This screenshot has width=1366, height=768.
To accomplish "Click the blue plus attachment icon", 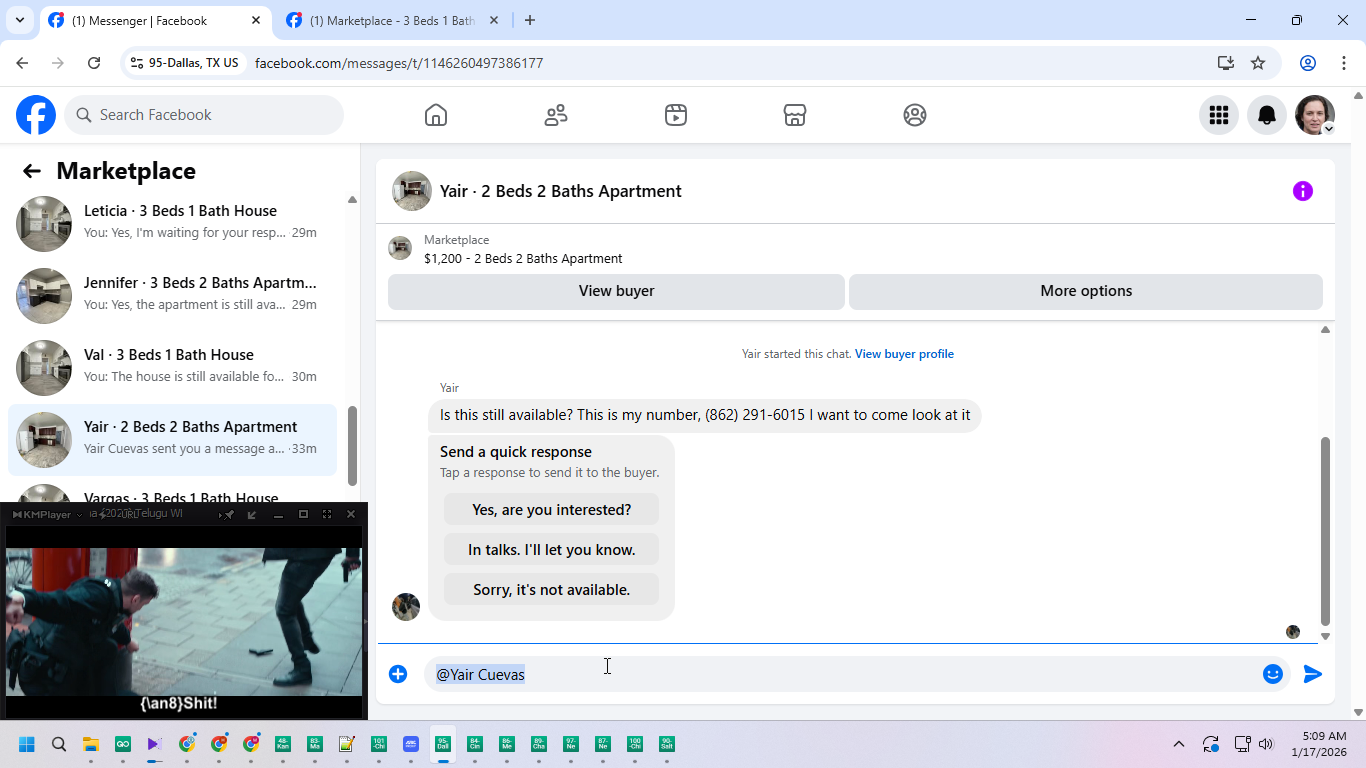I will (398, 674).
